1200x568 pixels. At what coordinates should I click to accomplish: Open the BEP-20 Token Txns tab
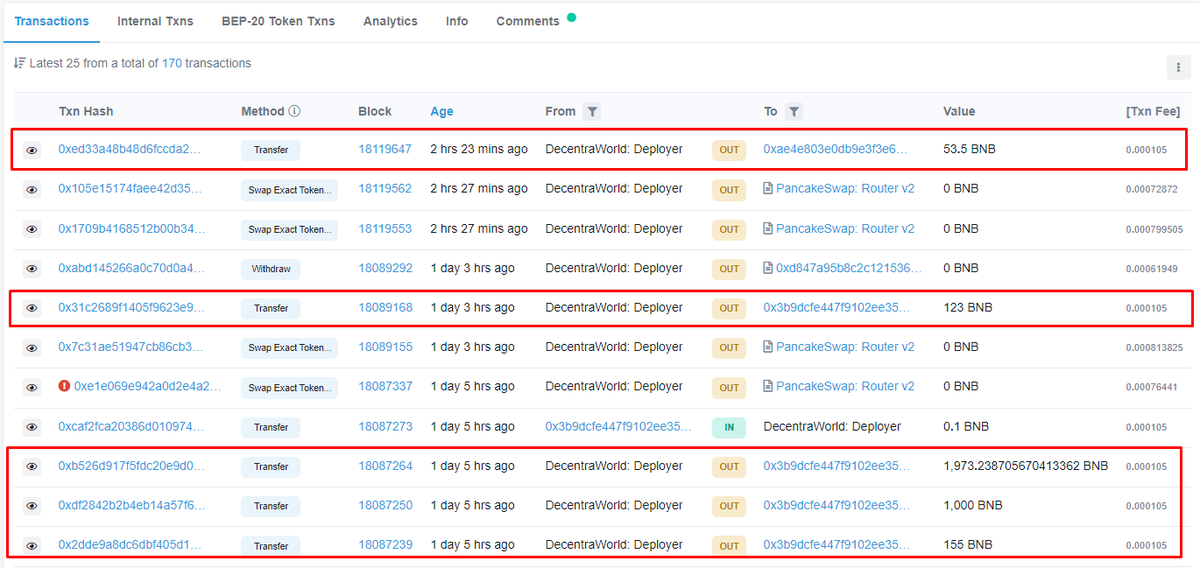click(278, 21)
